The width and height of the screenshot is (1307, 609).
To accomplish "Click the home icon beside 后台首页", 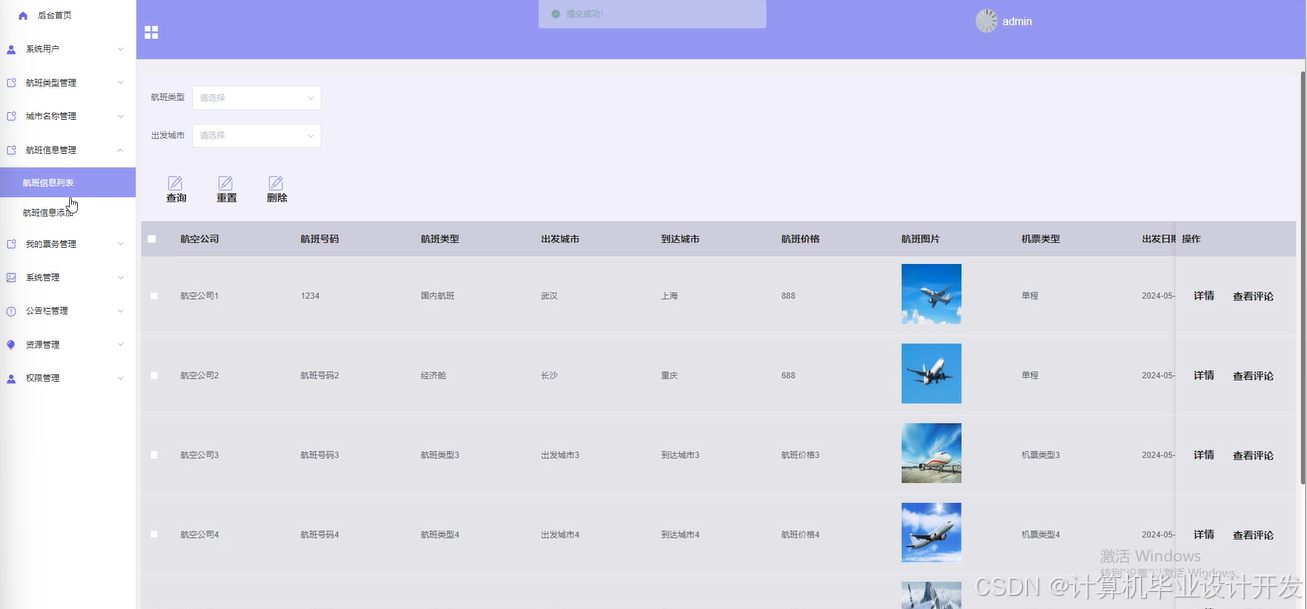I will click(23, 16).
